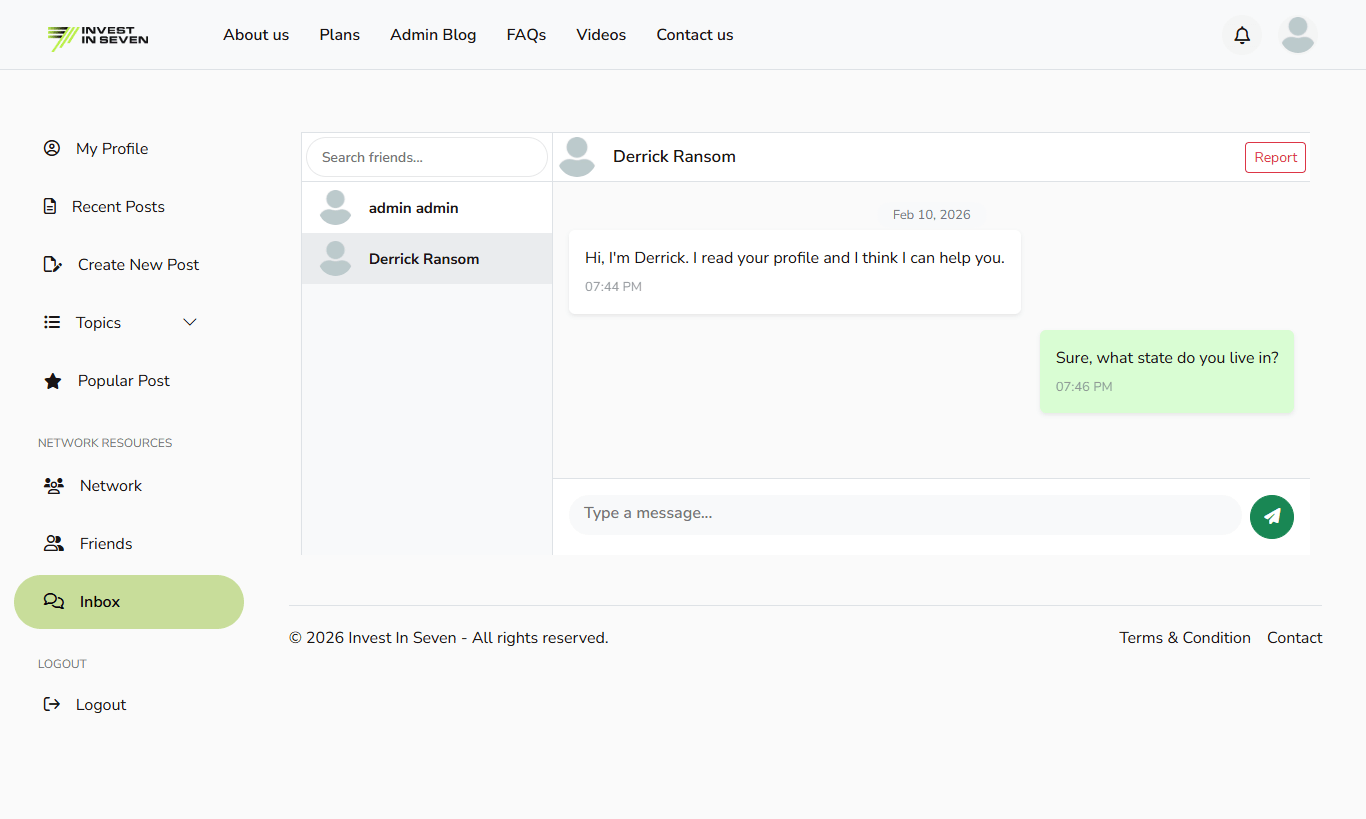Open the user avatar menu in header
1366x819 pixels.
coord(1297,35)
